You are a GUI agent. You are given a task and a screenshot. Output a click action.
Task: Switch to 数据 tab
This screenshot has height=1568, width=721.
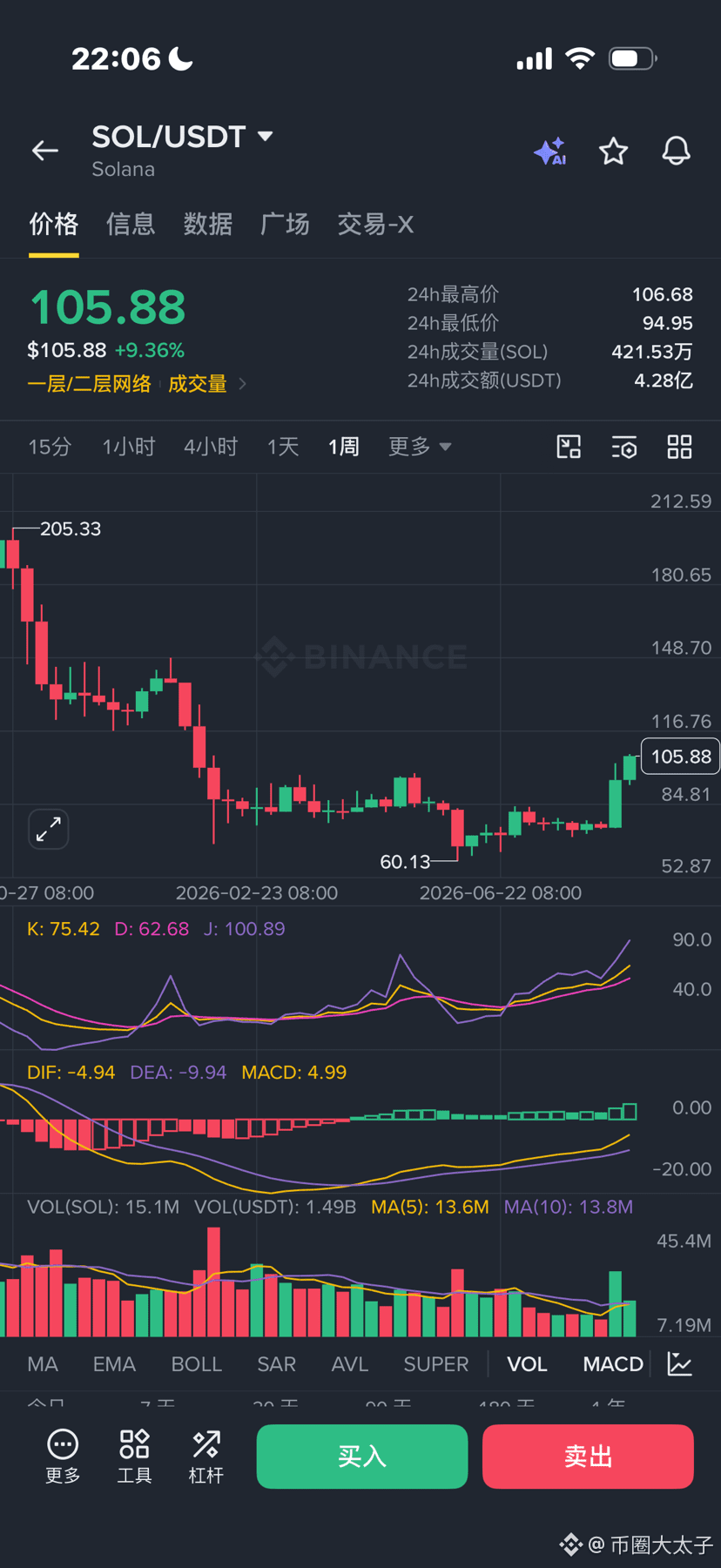click(208, 224)
